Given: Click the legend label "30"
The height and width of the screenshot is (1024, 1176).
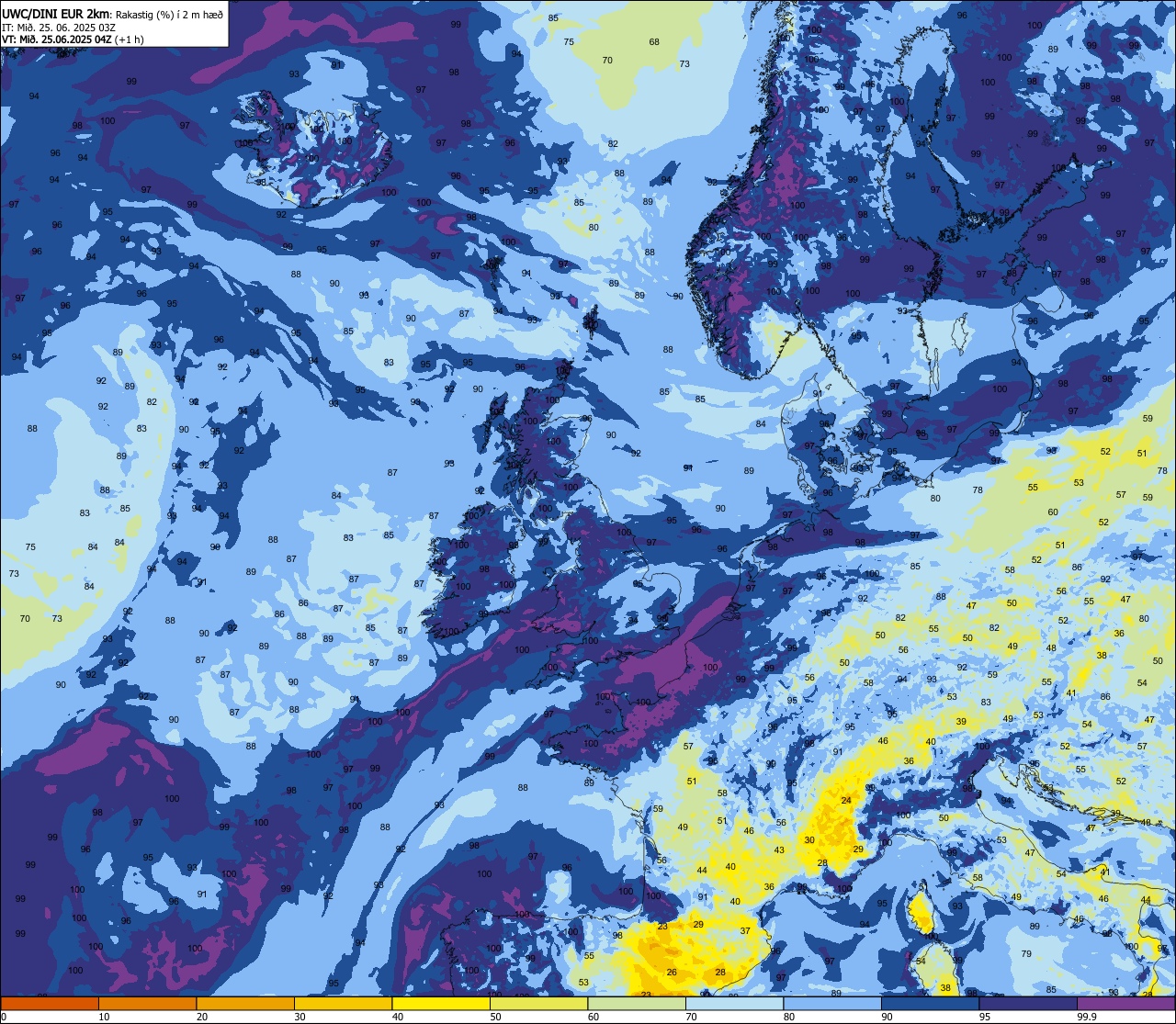Looking at the screenshot, I should [x=300, y=1017].
